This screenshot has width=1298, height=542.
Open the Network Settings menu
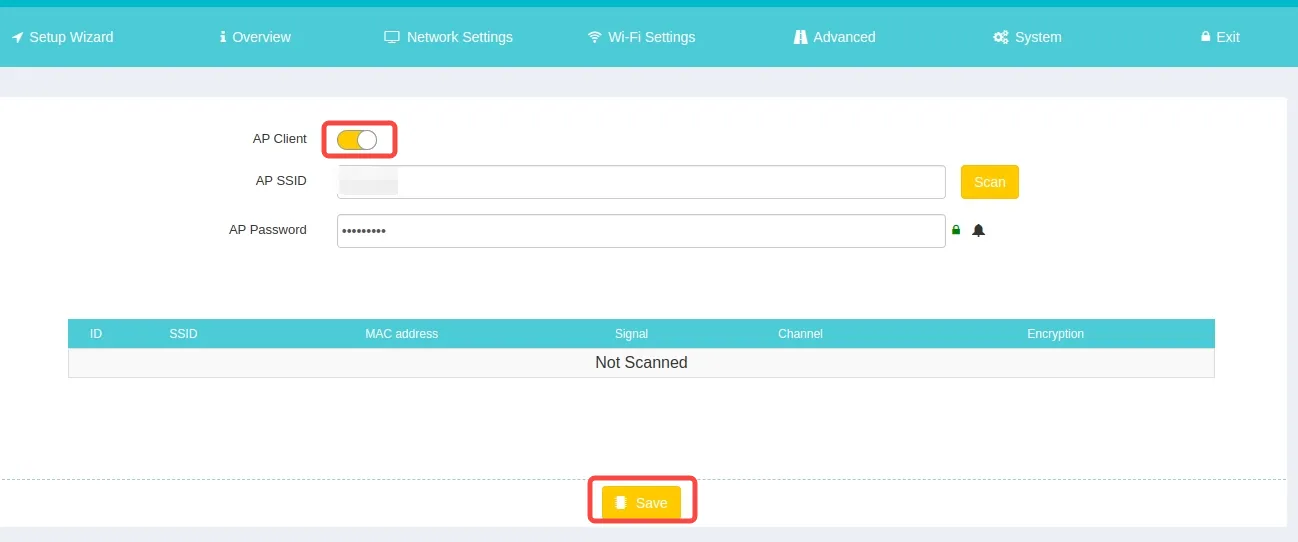click(448, 37)
